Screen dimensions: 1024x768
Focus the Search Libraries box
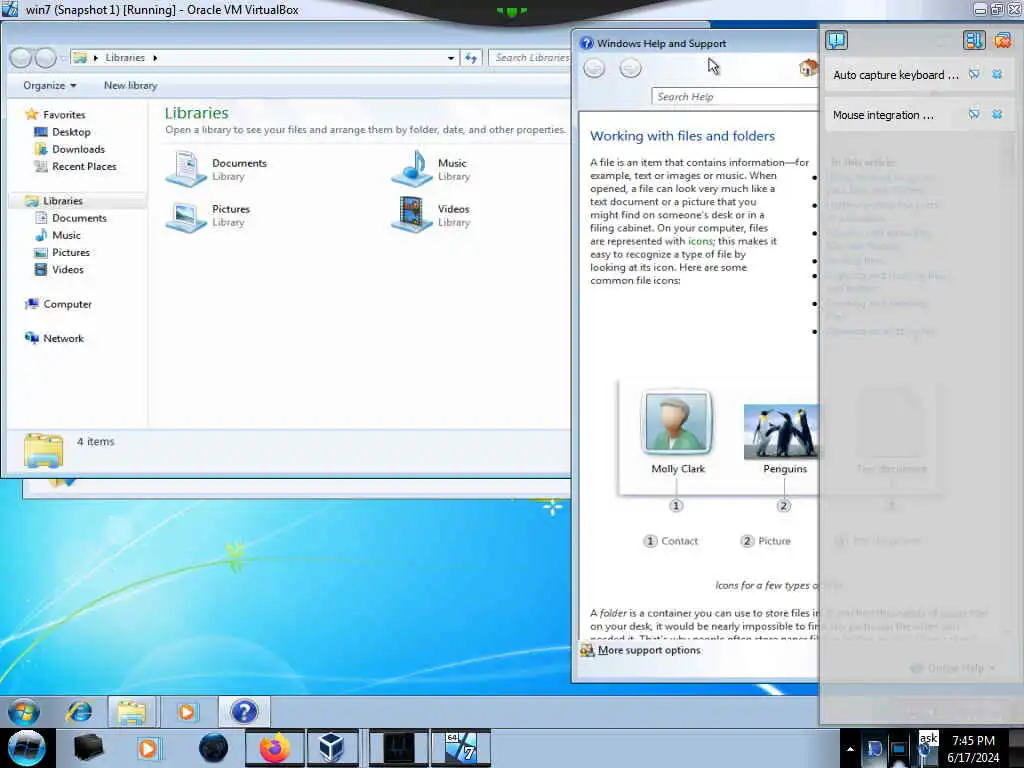point(530,58)
